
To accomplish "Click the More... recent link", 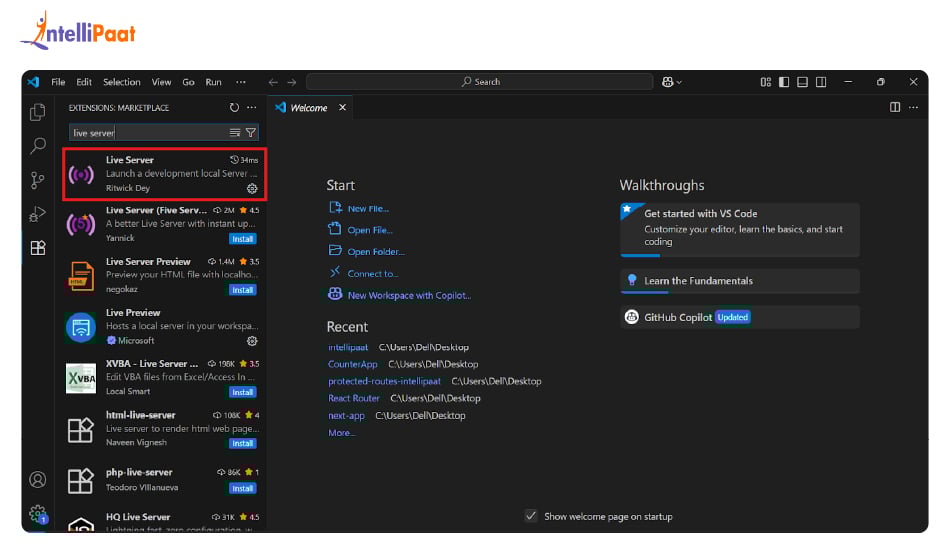I will click(342, 433).
